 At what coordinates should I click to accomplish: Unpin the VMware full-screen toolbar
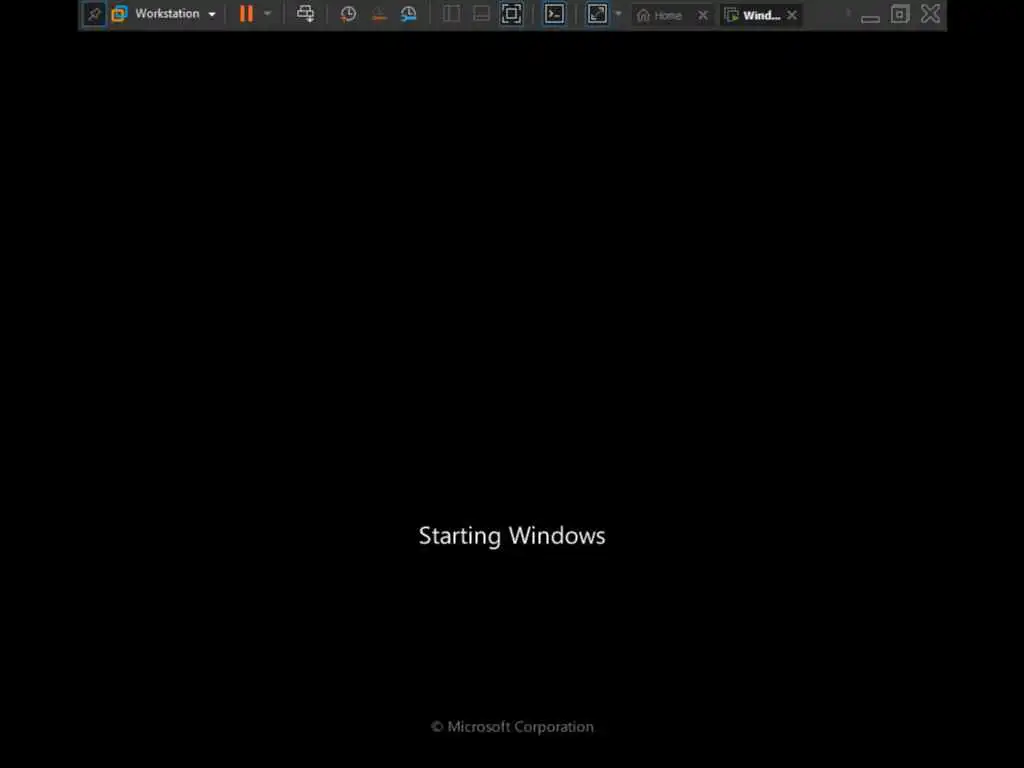pos(94,14)
